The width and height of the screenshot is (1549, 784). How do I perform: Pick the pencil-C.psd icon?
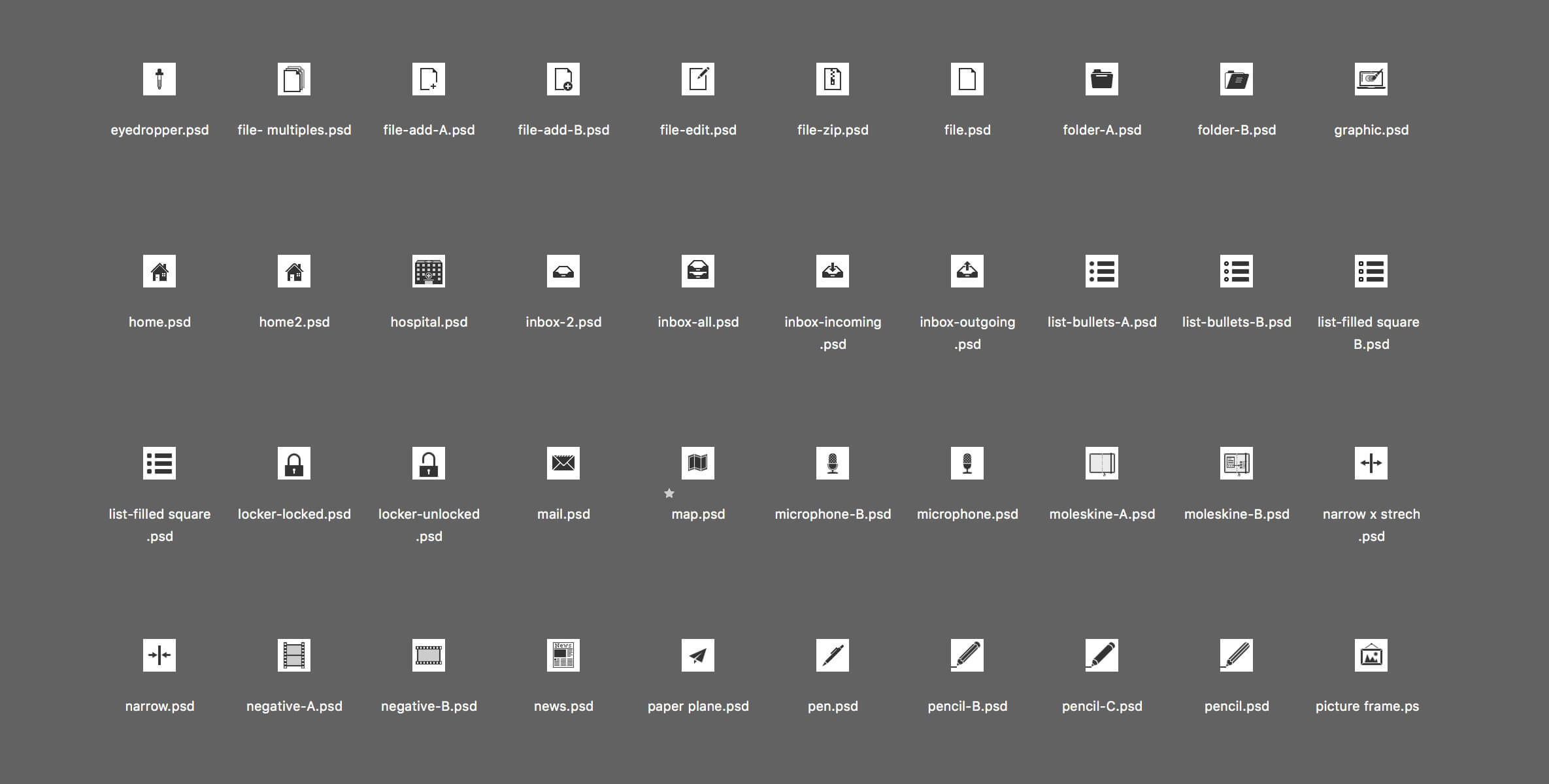coord(1102,655)
